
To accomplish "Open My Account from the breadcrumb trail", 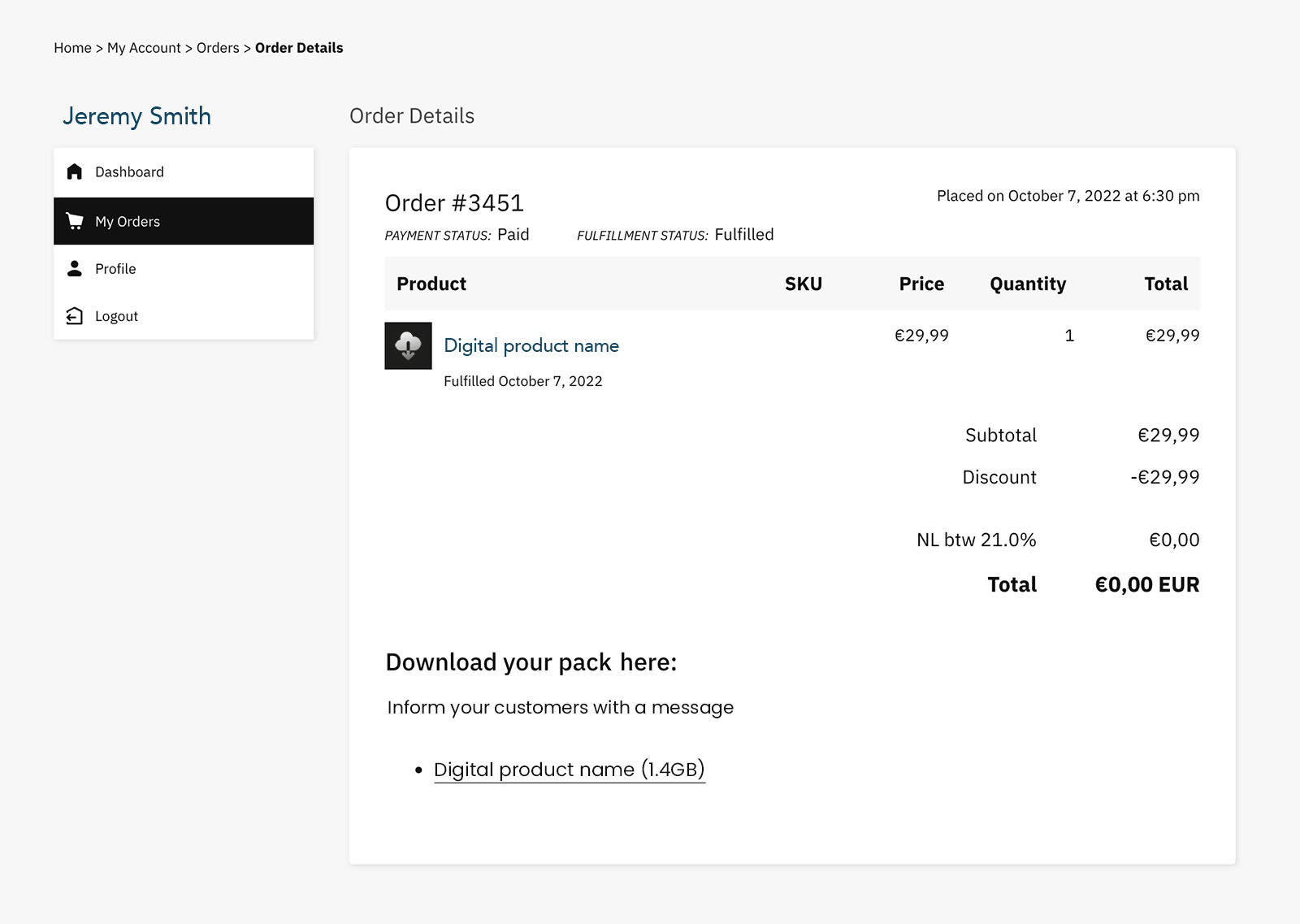I will [x=144, y=48].
